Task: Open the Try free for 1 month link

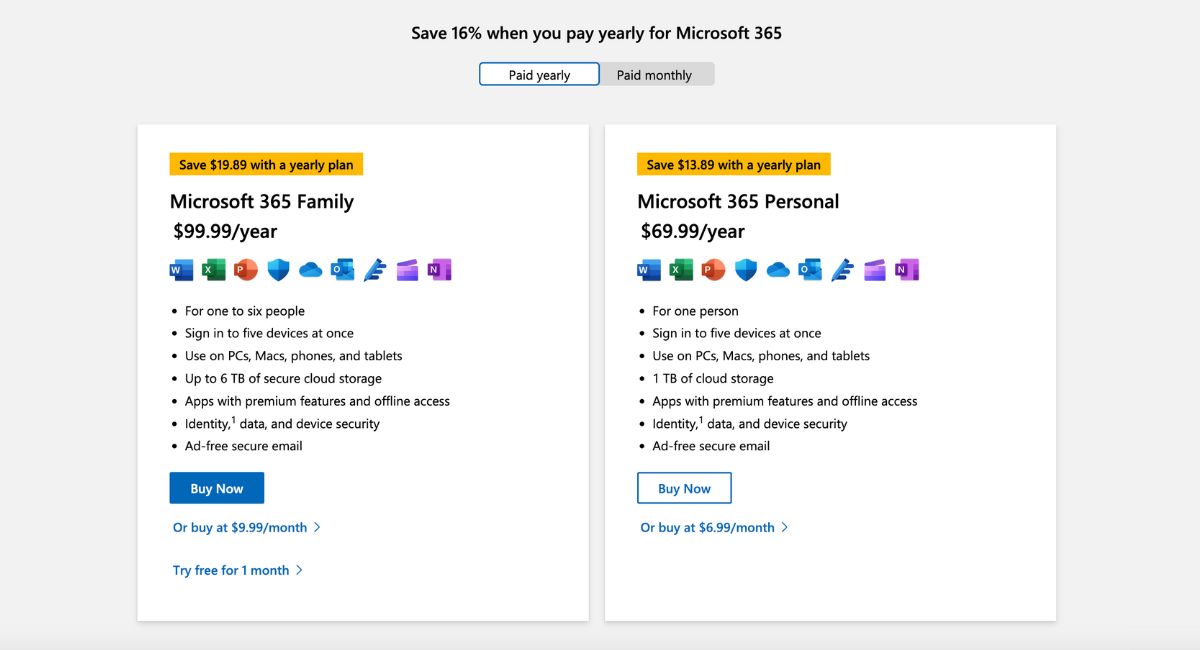Action: point(231,570)
